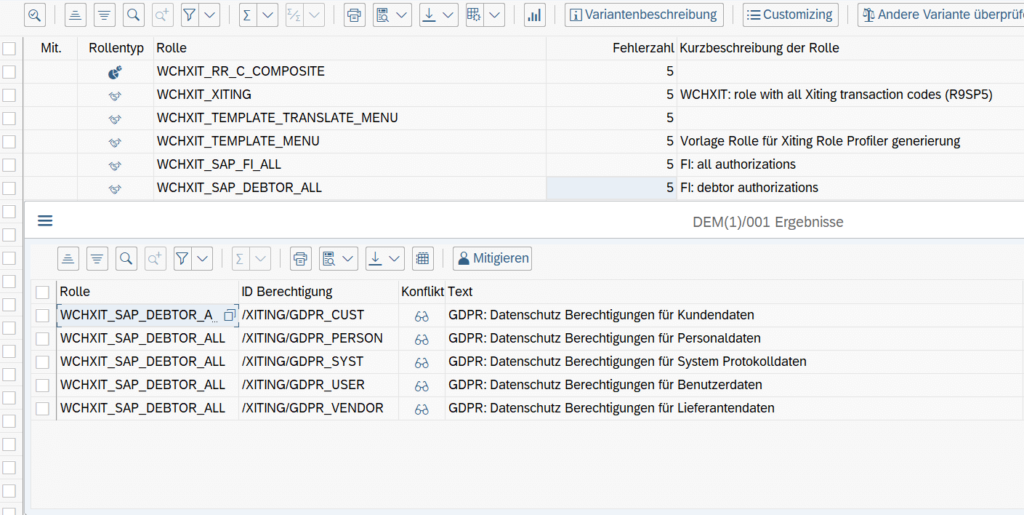Sort ascending in the upper roles toolbar
The width and height of the screenshot is (1024, 515).
pos(76,14)
